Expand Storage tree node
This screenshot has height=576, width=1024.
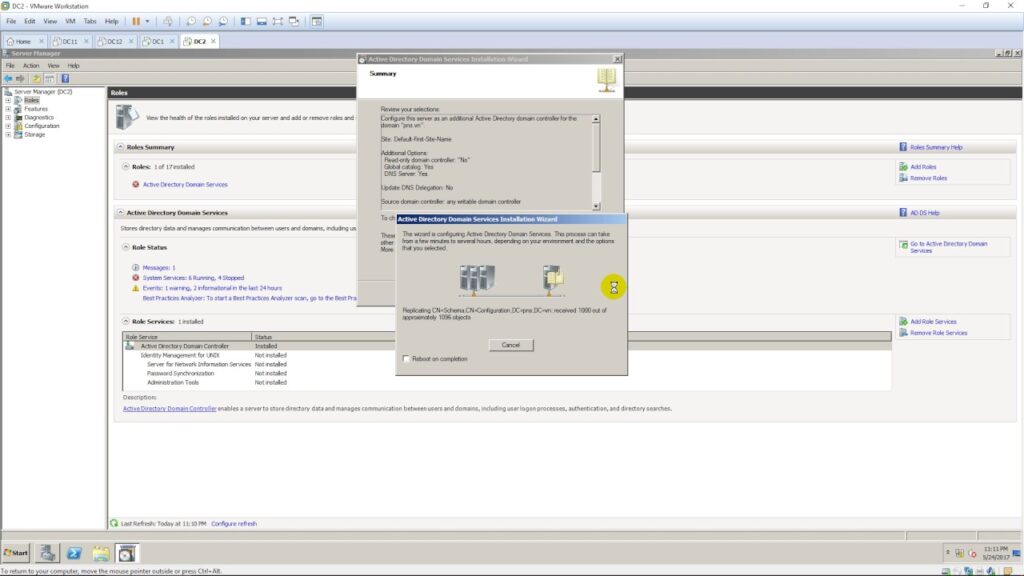[8, 135]
